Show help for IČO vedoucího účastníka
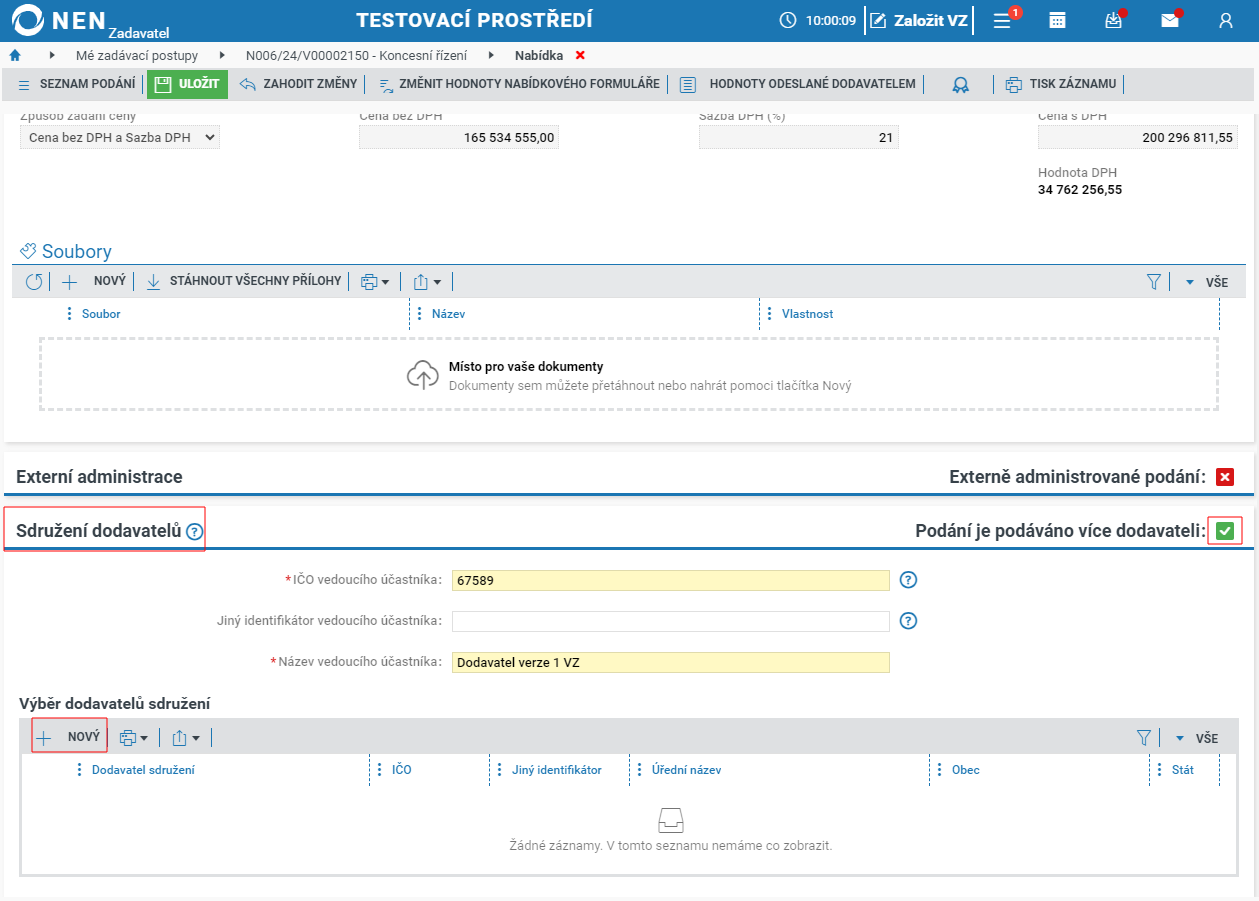Viewport: 1259px width, 901px height. click(908, 580)
